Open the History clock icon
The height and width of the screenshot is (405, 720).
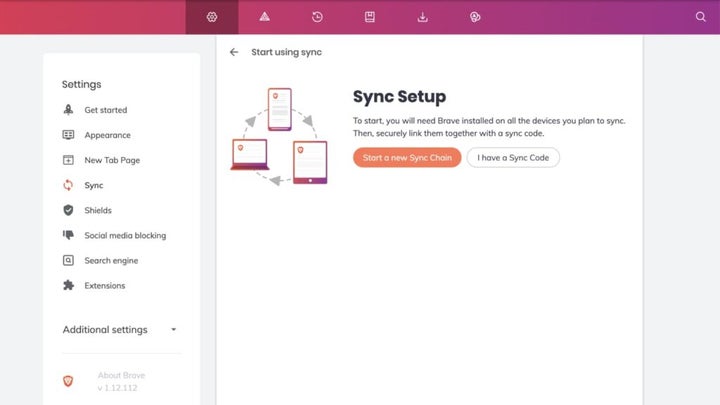(x=317, y=17)
